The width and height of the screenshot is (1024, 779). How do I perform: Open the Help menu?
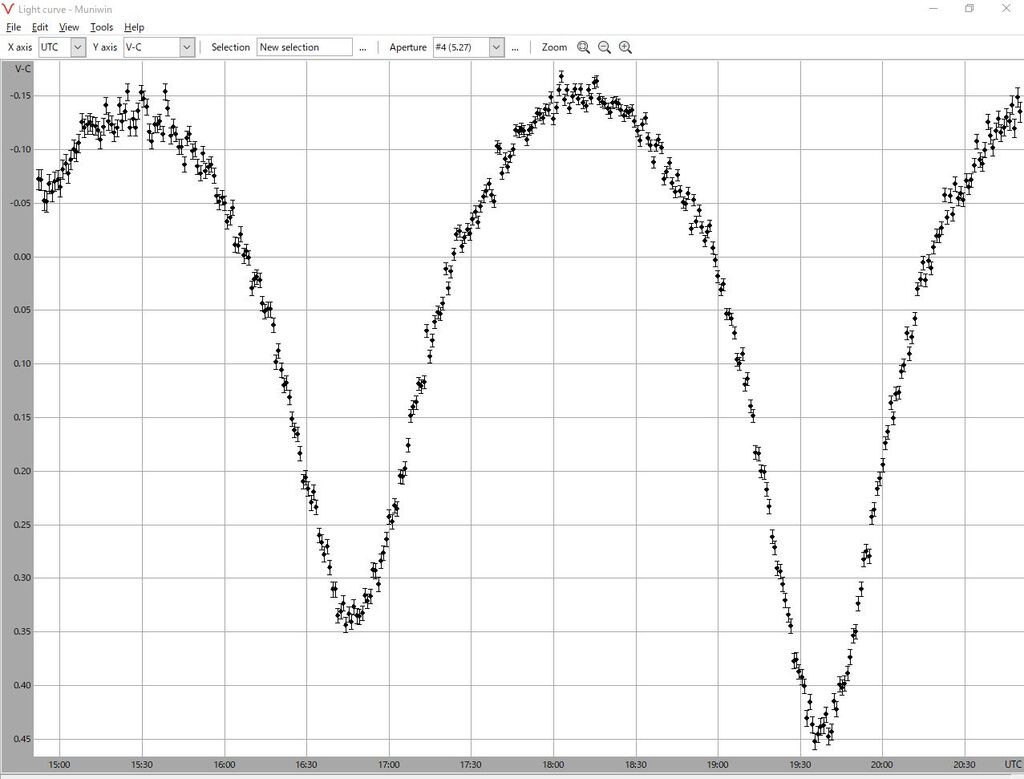[x=134, y=27]
